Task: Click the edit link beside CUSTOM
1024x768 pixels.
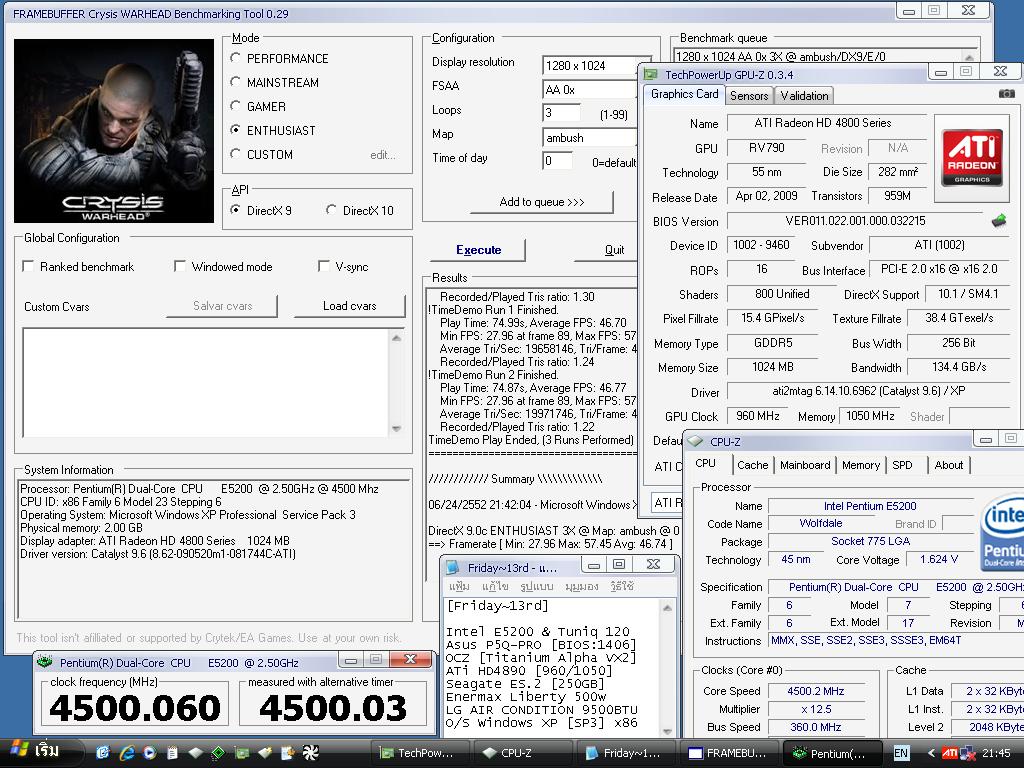Action: [x=383, y=155]
